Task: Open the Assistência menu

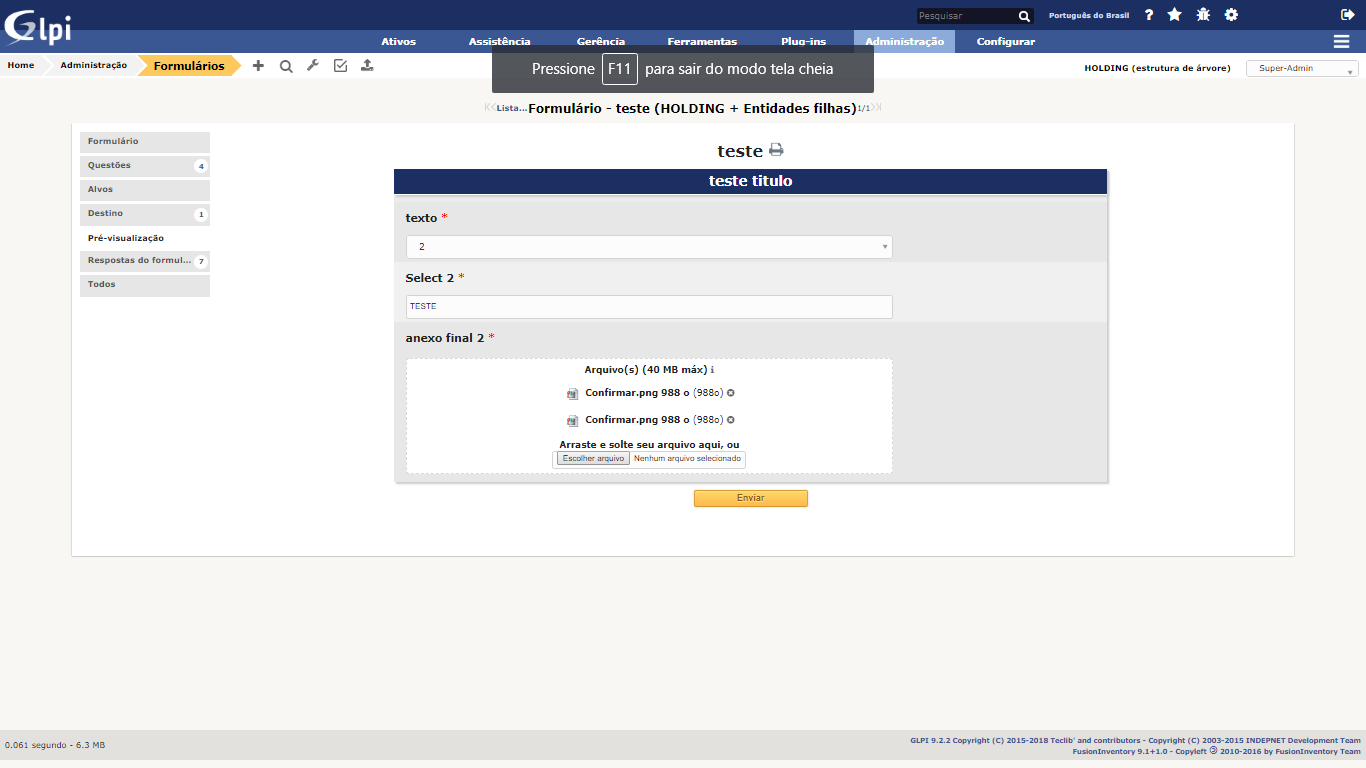Action: click(499, 41)
